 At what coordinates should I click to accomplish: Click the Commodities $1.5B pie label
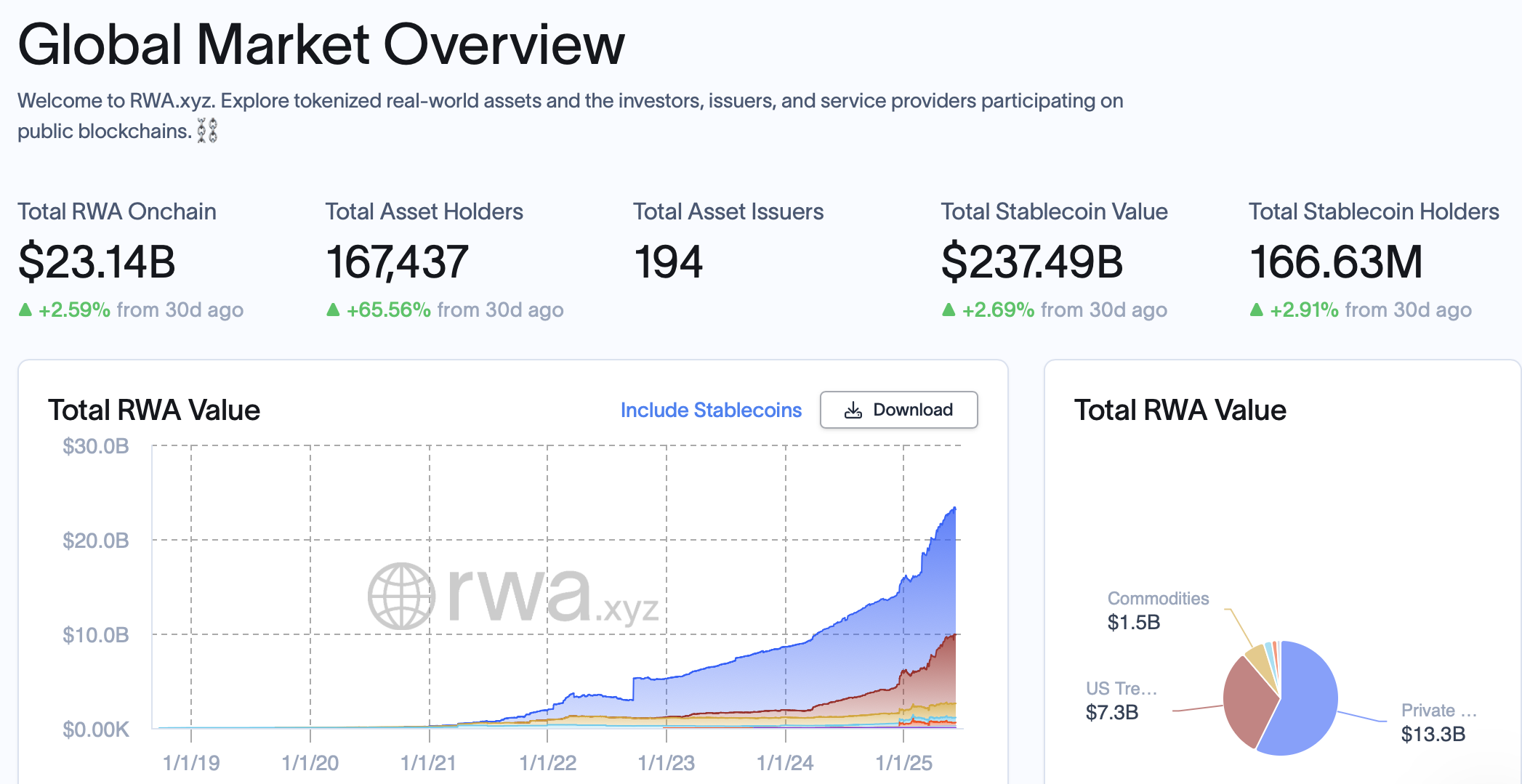click(x=1157, y=610)
